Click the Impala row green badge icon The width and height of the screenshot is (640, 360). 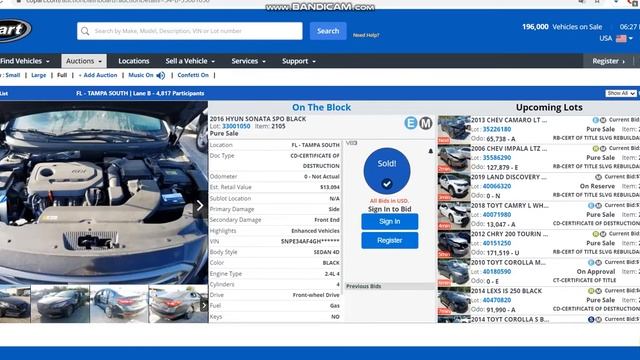[596, 149]
